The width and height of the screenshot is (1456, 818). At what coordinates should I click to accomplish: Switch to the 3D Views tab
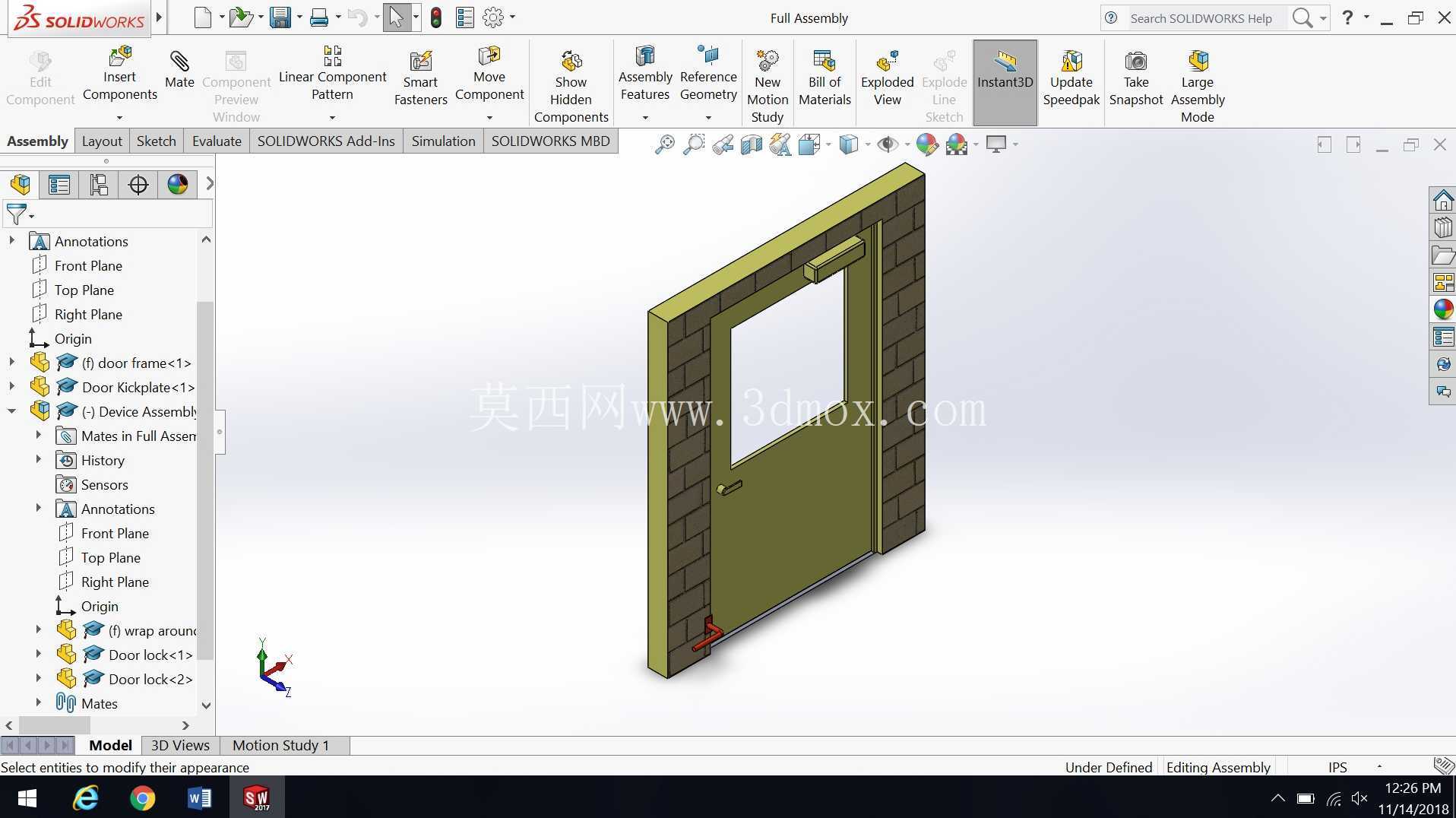[180, 745]
